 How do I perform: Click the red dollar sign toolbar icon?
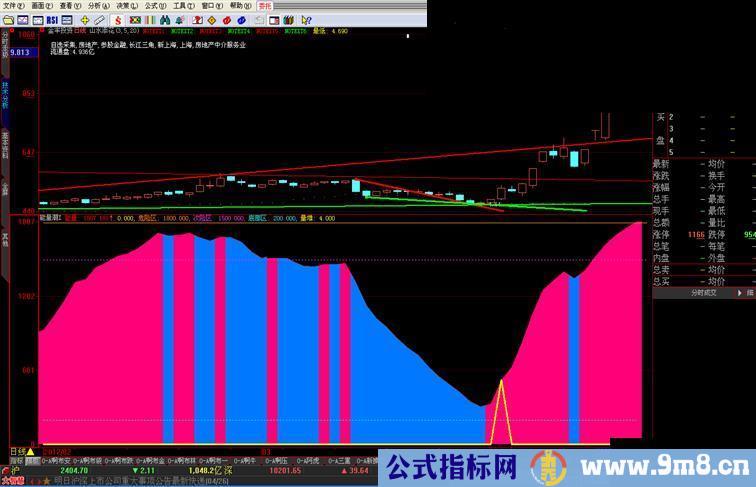click(x=117, y=20)
